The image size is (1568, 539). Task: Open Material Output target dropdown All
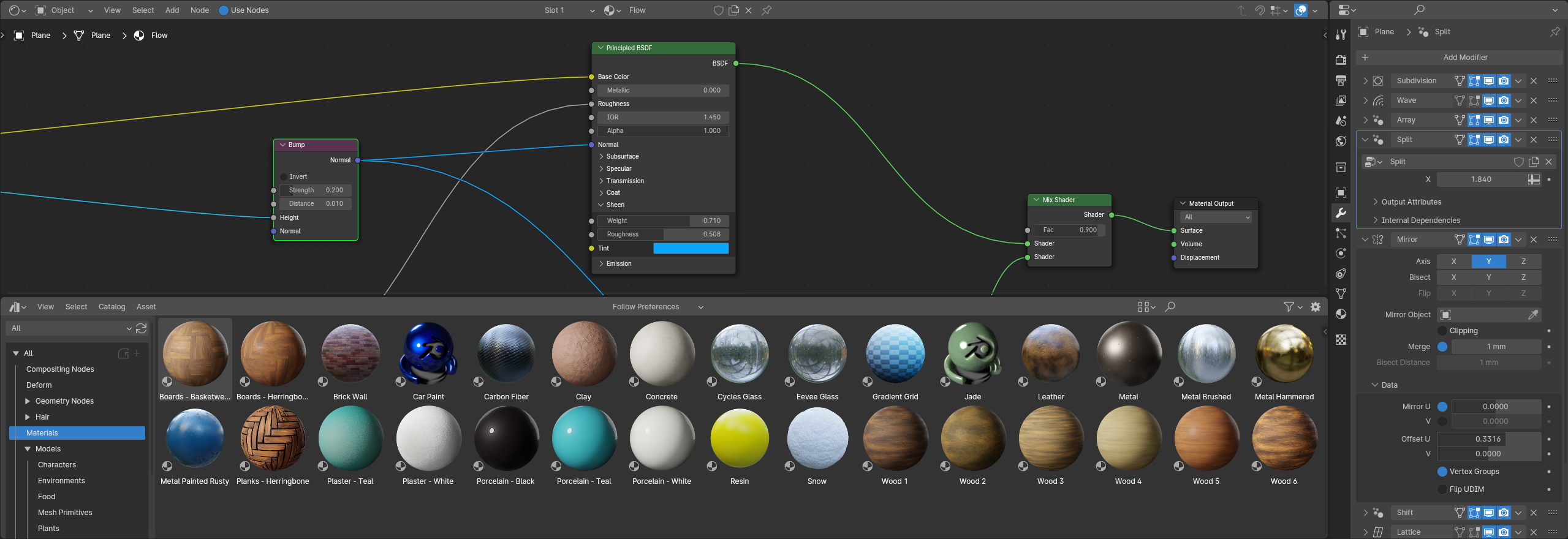point(1216,217)
